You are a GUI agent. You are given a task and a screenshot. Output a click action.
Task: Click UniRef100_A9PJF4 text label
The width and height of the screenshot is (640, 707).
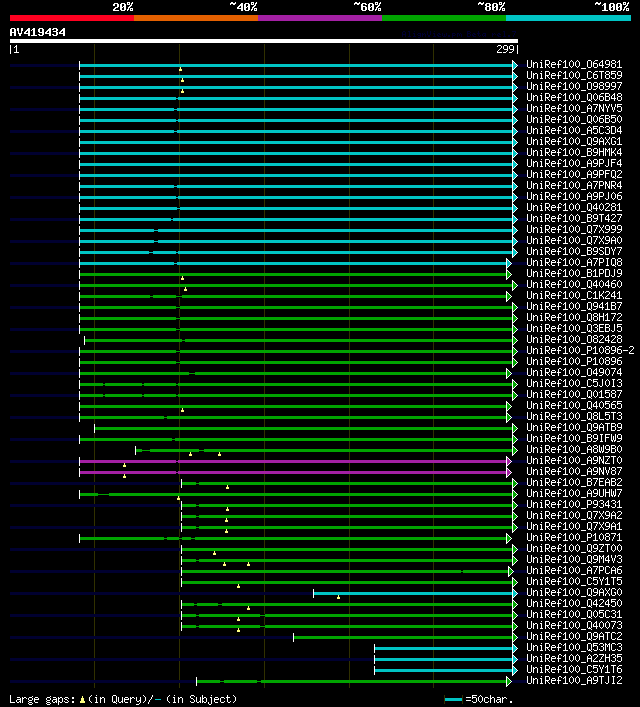pos(574,164)
